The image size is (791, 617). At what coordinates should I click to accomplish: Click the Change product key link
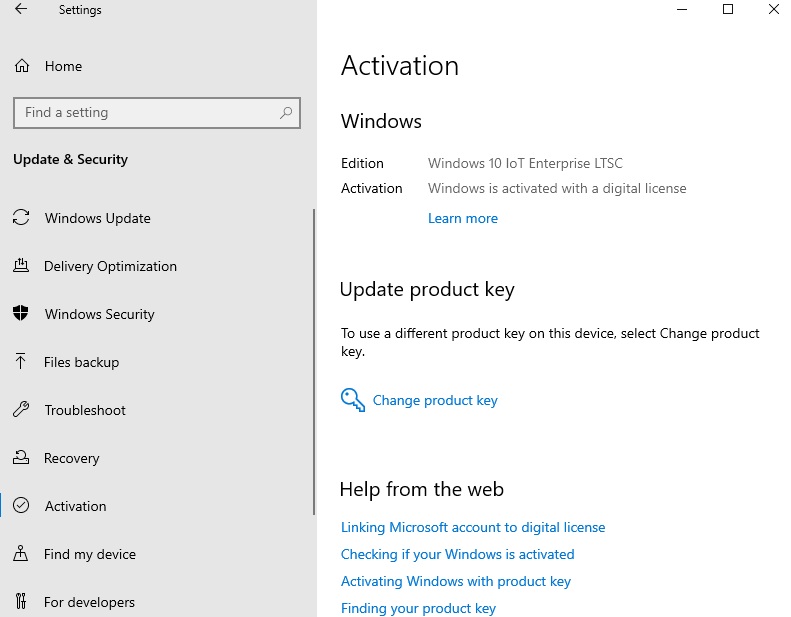(435, 401)
